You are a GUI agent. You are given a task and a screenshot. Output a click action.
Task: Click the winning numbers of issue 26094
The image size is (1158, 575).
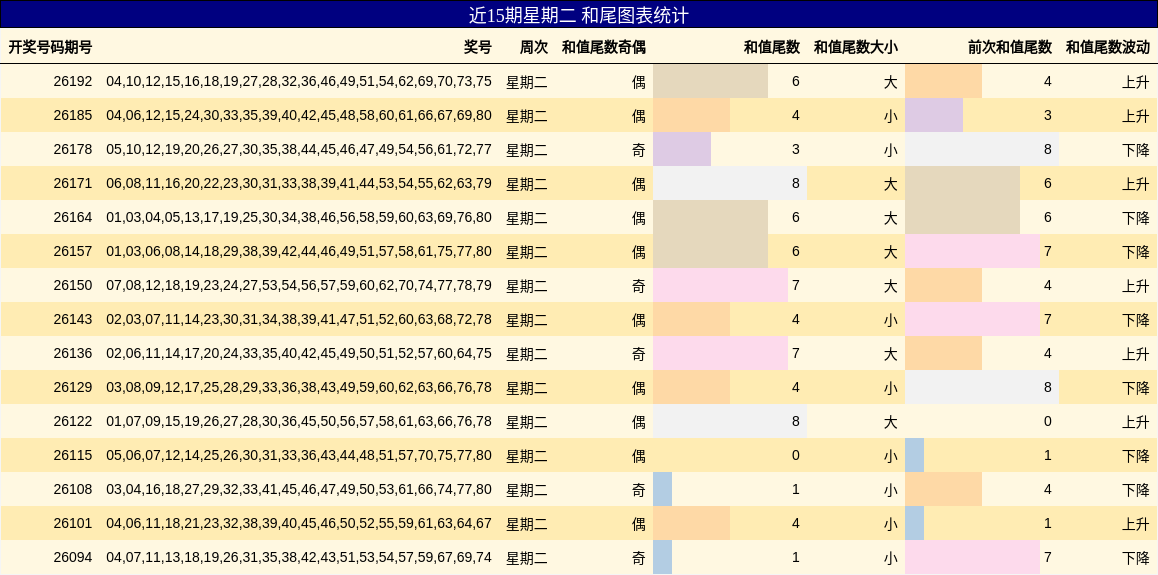(299, 557)
